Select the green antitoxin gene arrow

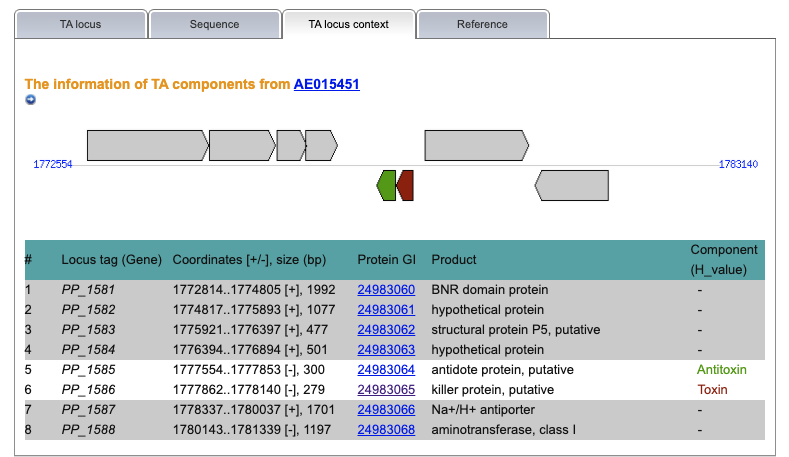386,186
